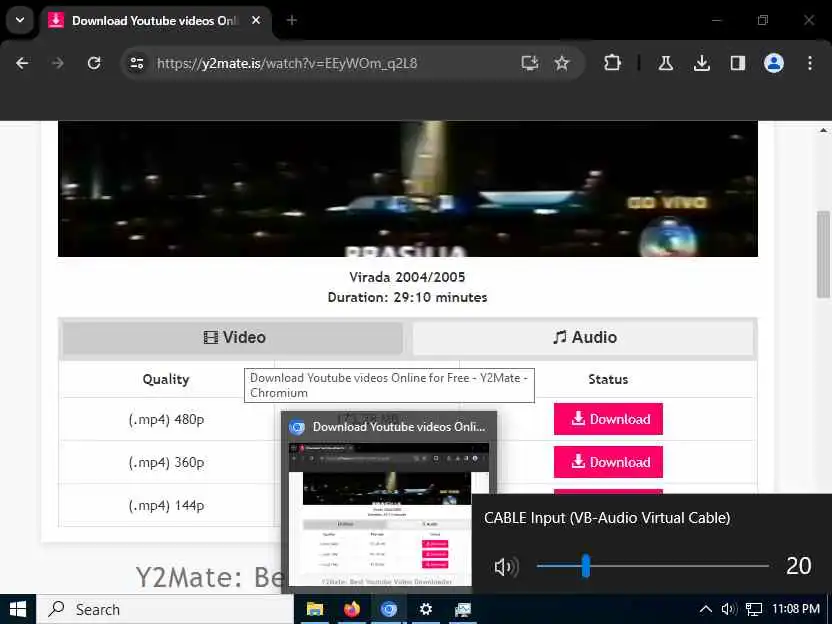The height and width of the screenshot is (624, 832).
Task: Open the profile avatar menu
Action: (x=774, y=64)
